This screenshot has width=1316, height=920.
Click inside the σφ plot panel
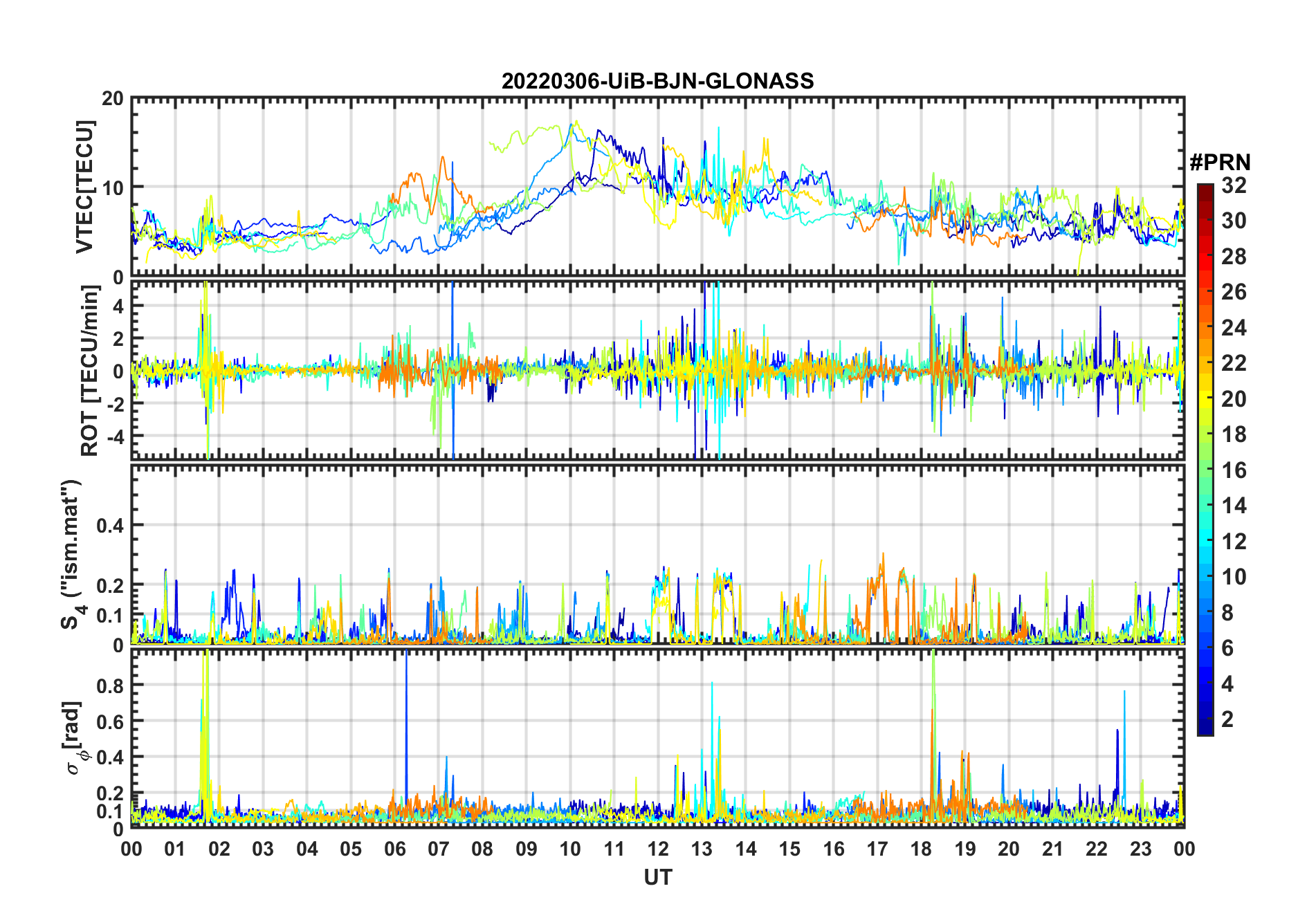(x=658, y=738)
